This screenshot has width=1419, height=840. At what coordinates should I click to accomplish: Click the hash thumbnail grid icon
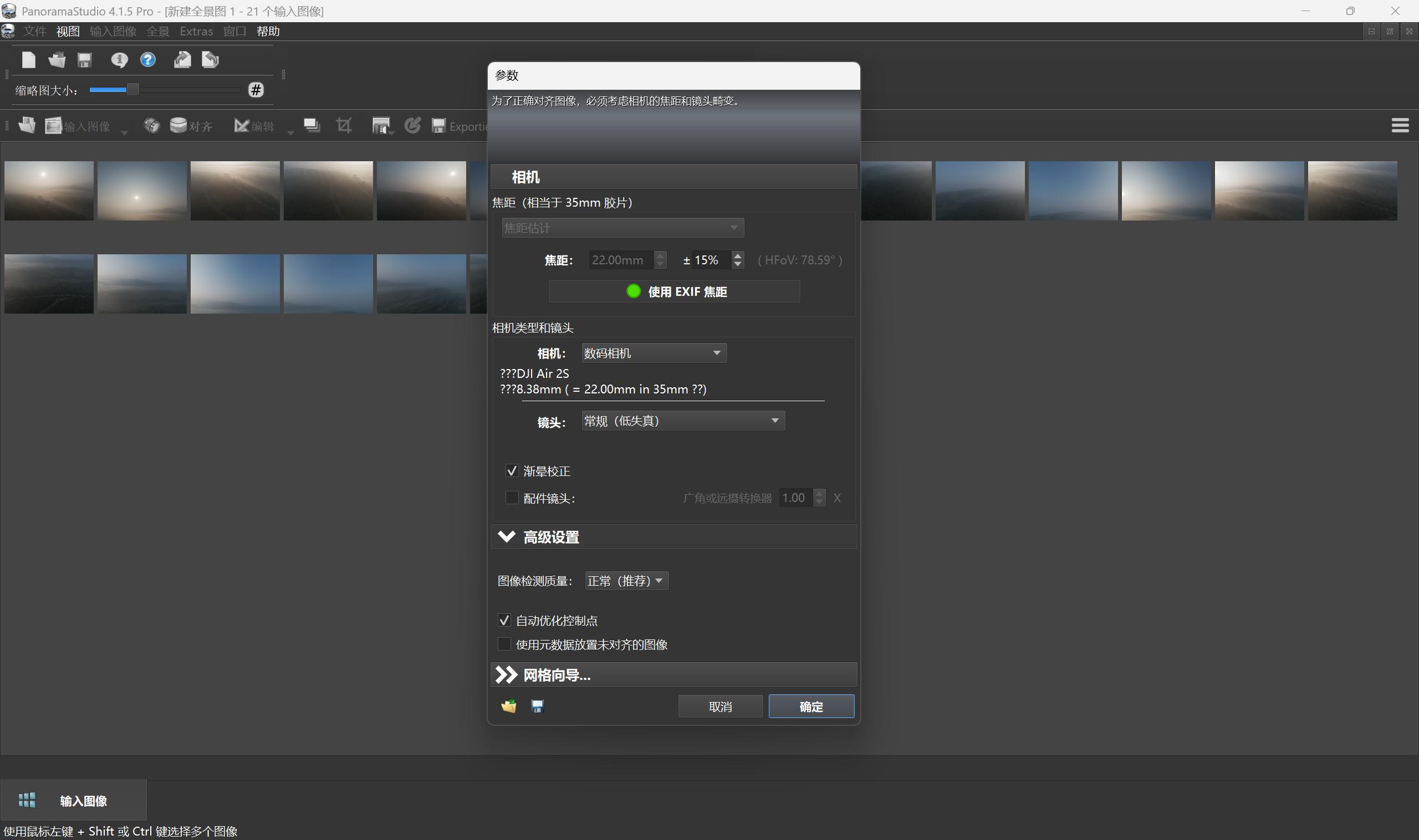(x=256, y=90)
